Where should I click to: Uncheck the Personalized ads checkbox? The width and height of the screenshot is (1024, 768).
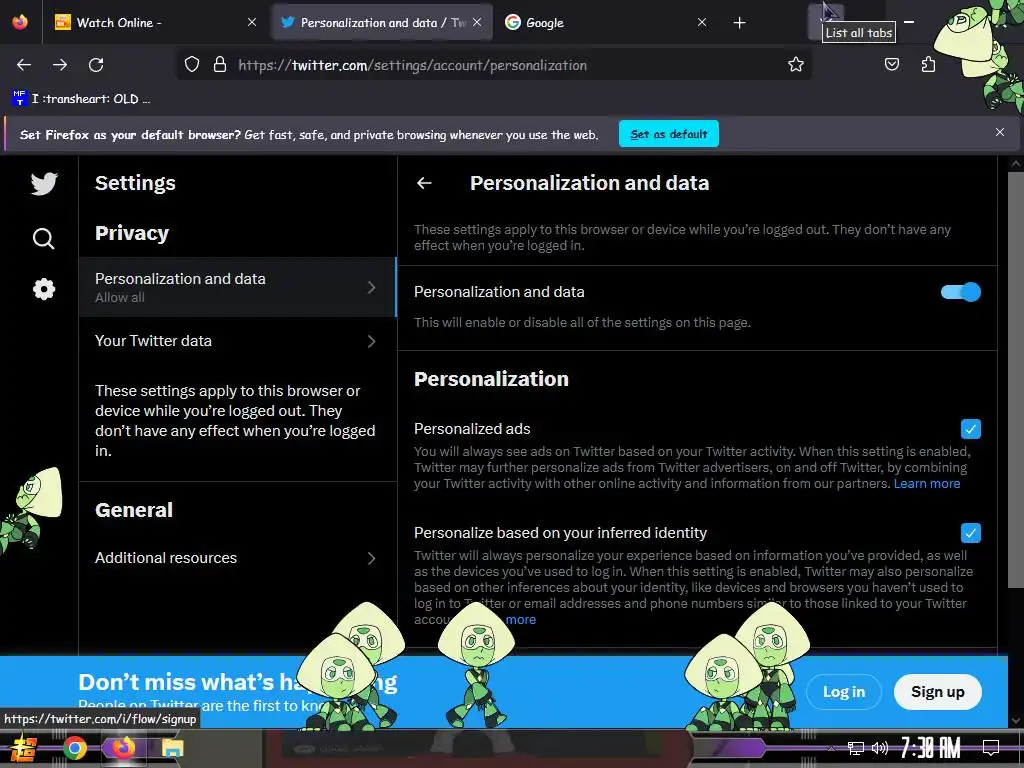click(970, 429)
